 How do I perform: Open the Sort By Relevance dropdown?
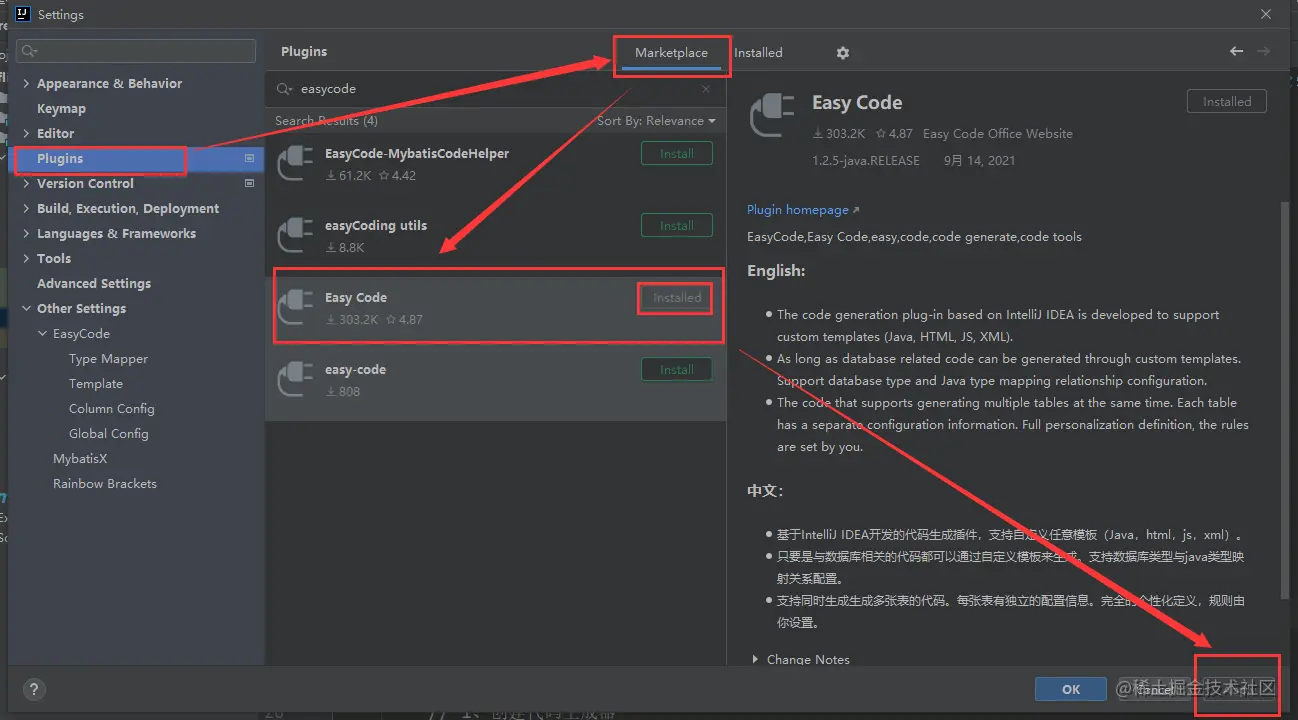coord(656,121)
